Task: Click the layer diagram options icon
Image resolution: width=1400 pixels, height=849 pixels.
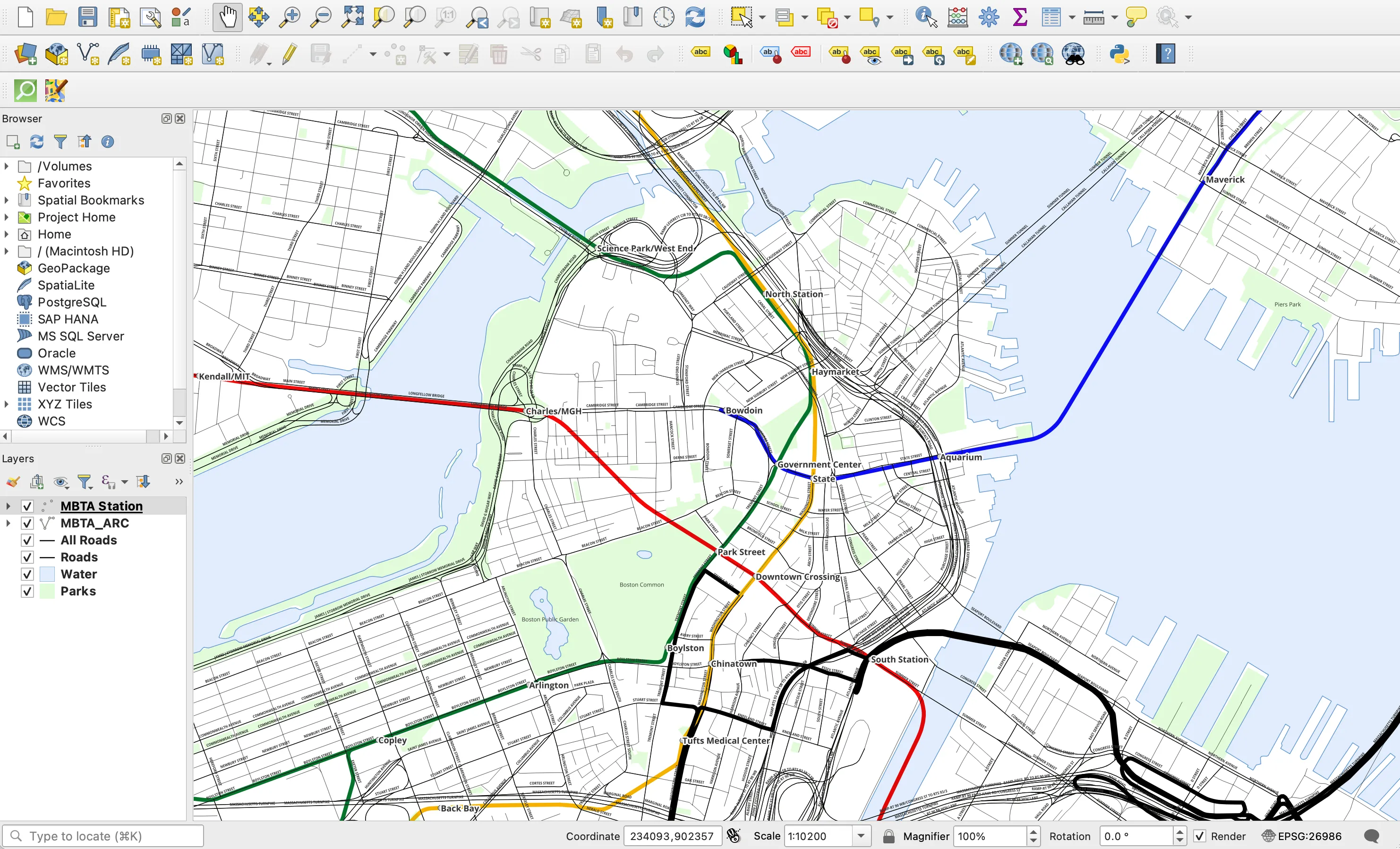Action: pyautogui.click(x=733, y=54)
